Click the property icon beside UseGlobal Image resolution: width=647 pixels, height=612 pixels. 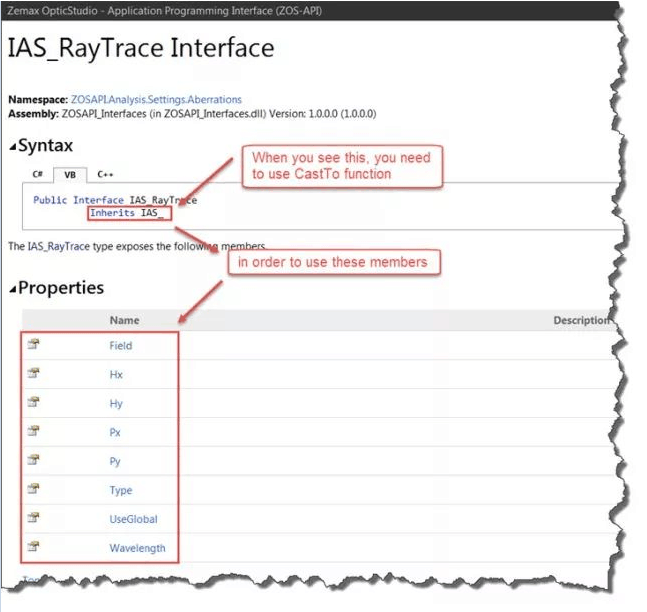tap(33, 519)
